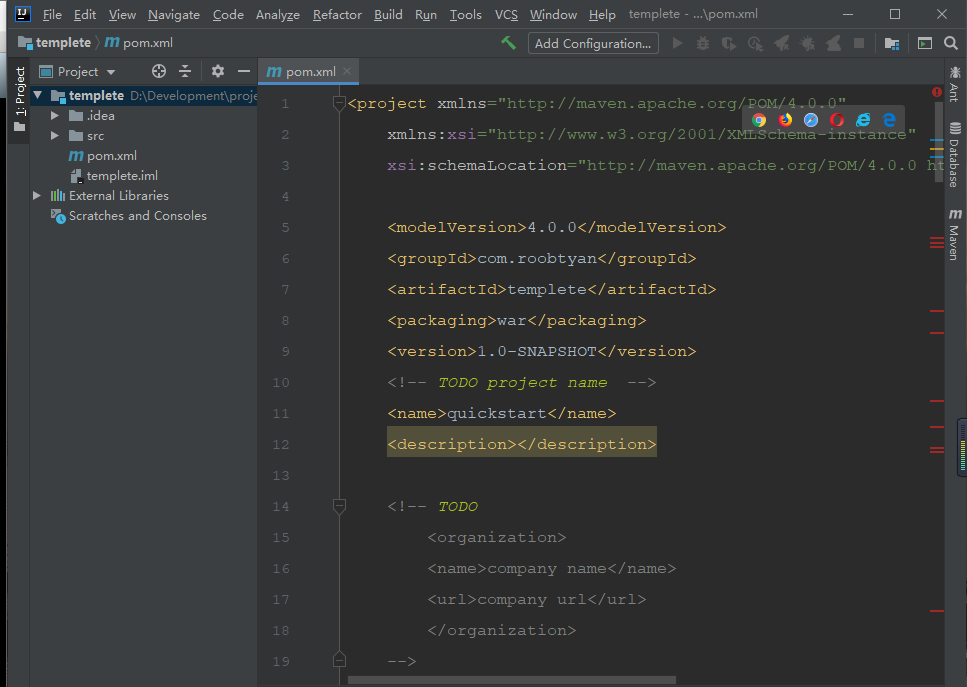Select templete.iml in the project tree
The width and height of the screenshot is (967, 687).
tap(122, 176)
